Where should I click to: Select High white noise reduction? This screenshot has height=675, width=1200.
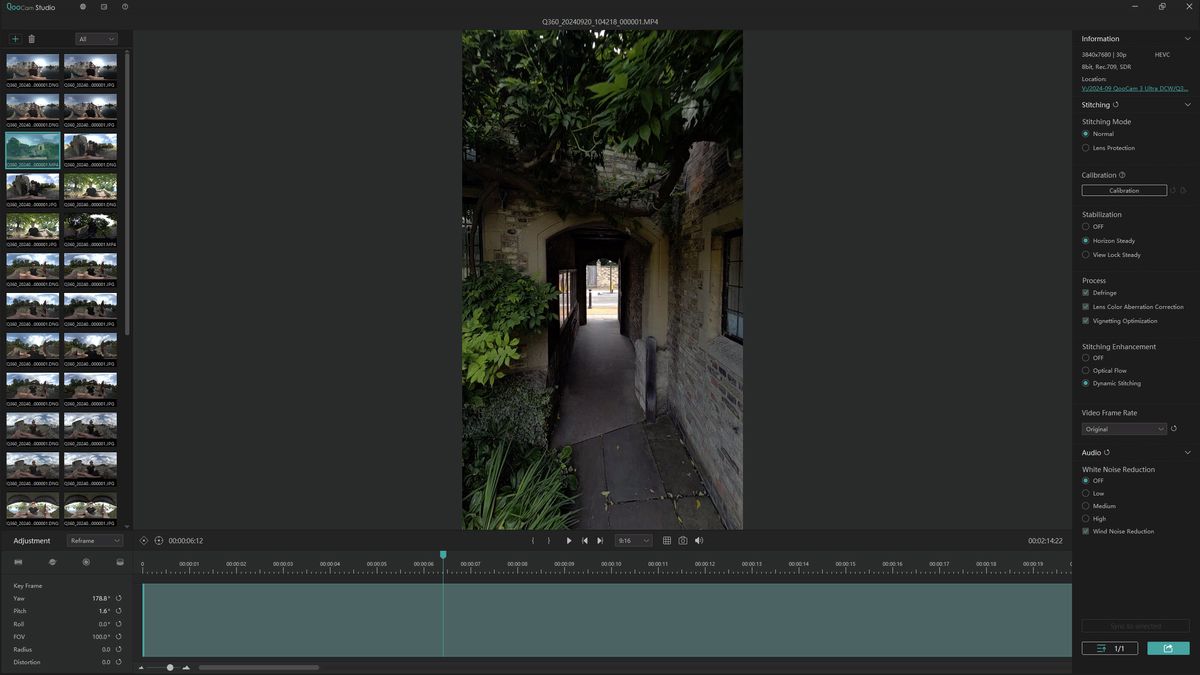(x=1086, y=519)
